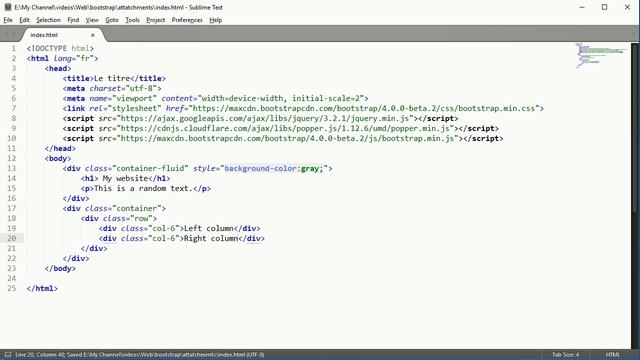Click 'background-color' in the style attribute
The height and width of the screenshot is (360, 640).
260,168
